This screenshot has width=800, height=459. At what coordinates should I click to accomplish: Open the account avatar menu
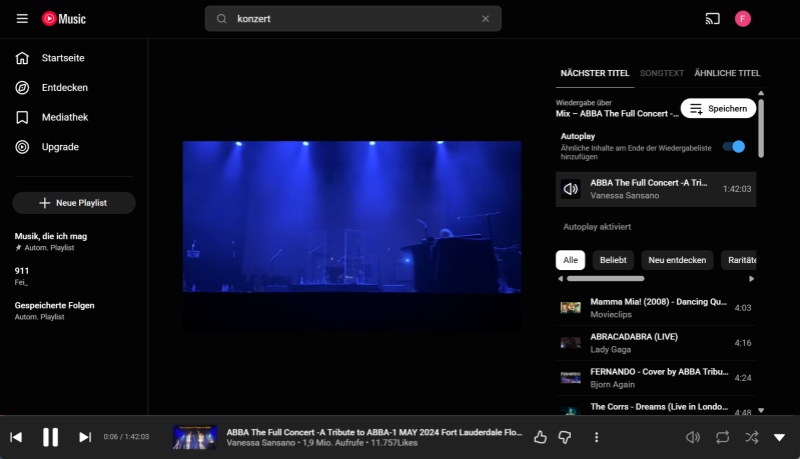742,19
